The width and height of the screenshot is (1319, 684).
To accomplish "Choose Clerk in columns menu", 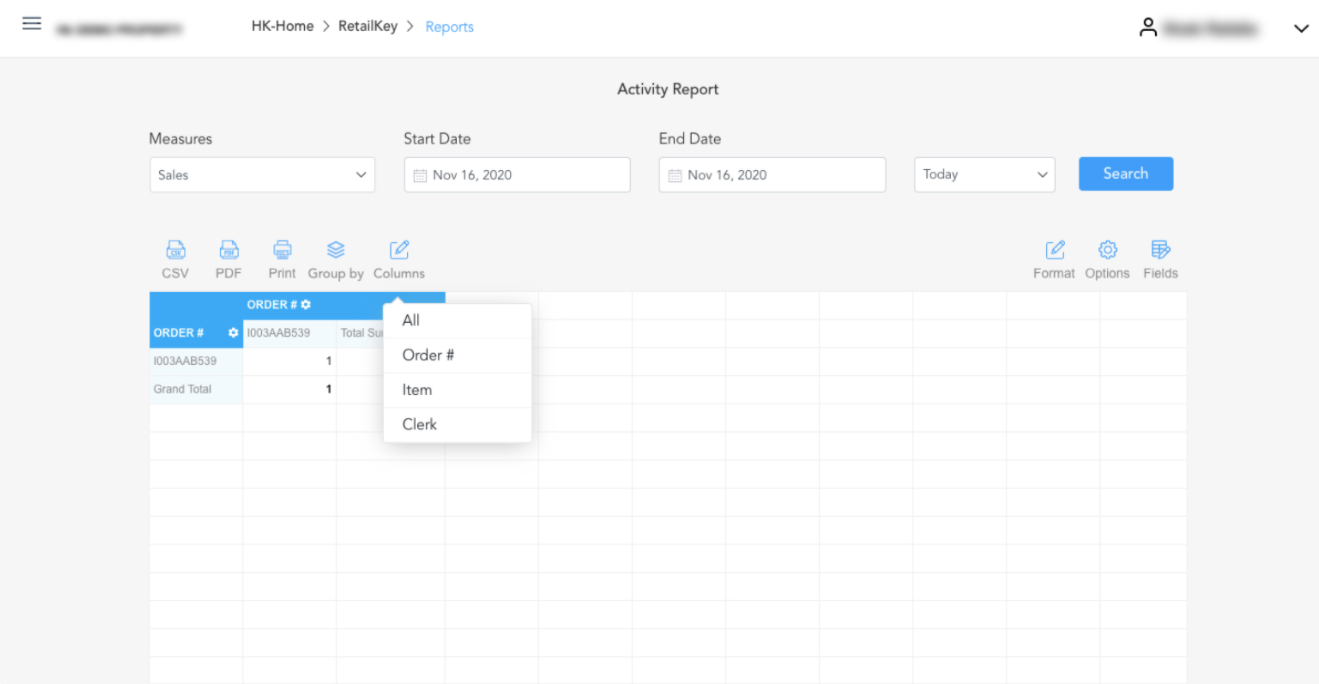I will coord(457,424).
